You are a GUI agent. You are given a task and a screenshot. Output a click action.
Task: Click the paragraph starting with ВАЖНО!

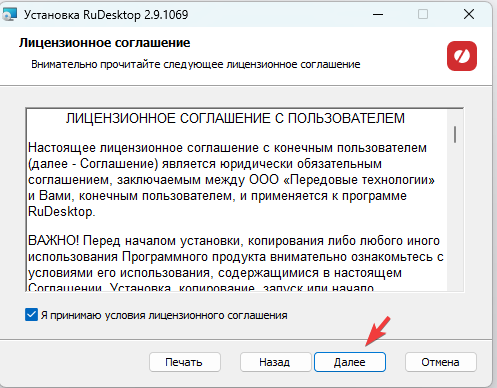point(236,264)
